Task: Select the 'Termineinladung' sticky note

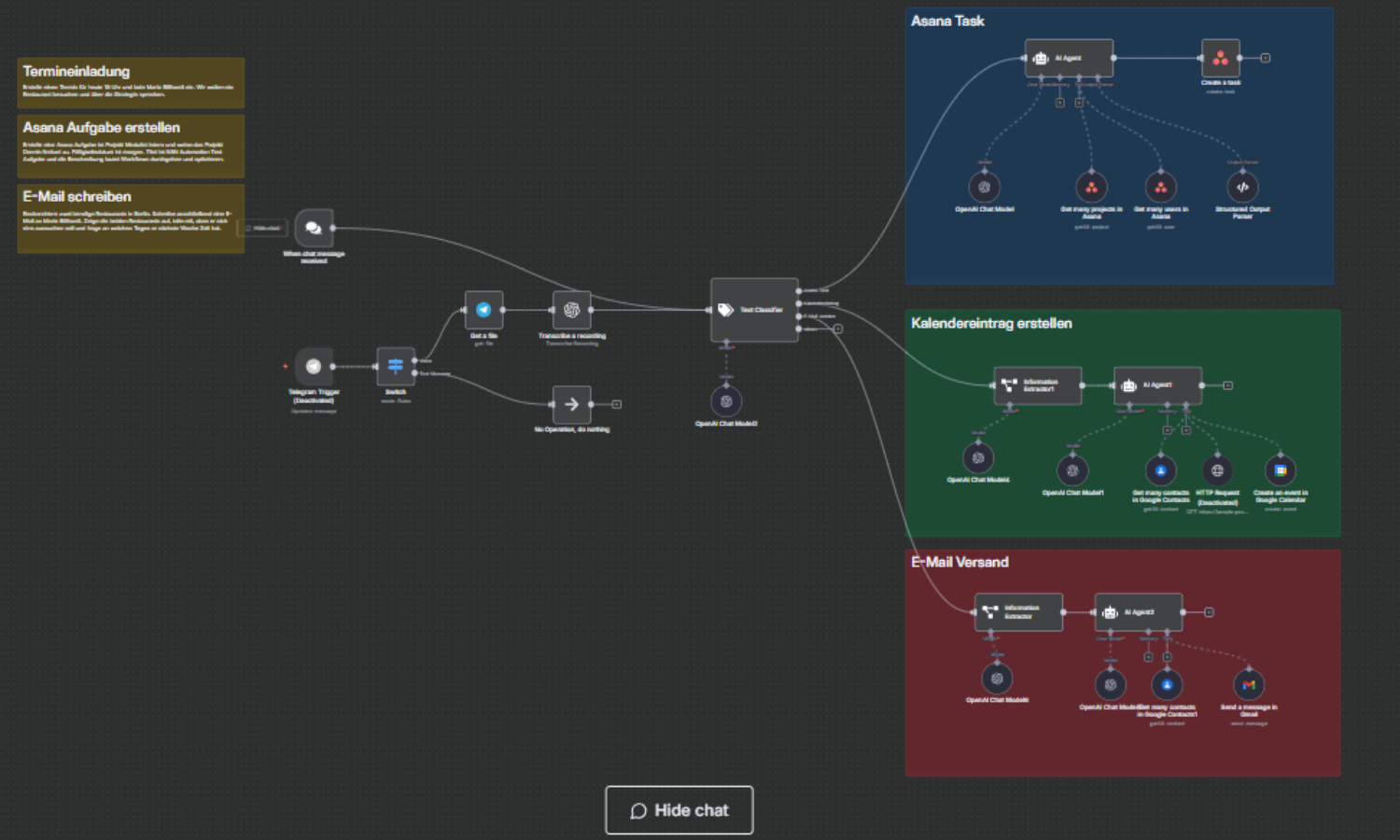Action: pyautogui.click(x=131, y=82)
